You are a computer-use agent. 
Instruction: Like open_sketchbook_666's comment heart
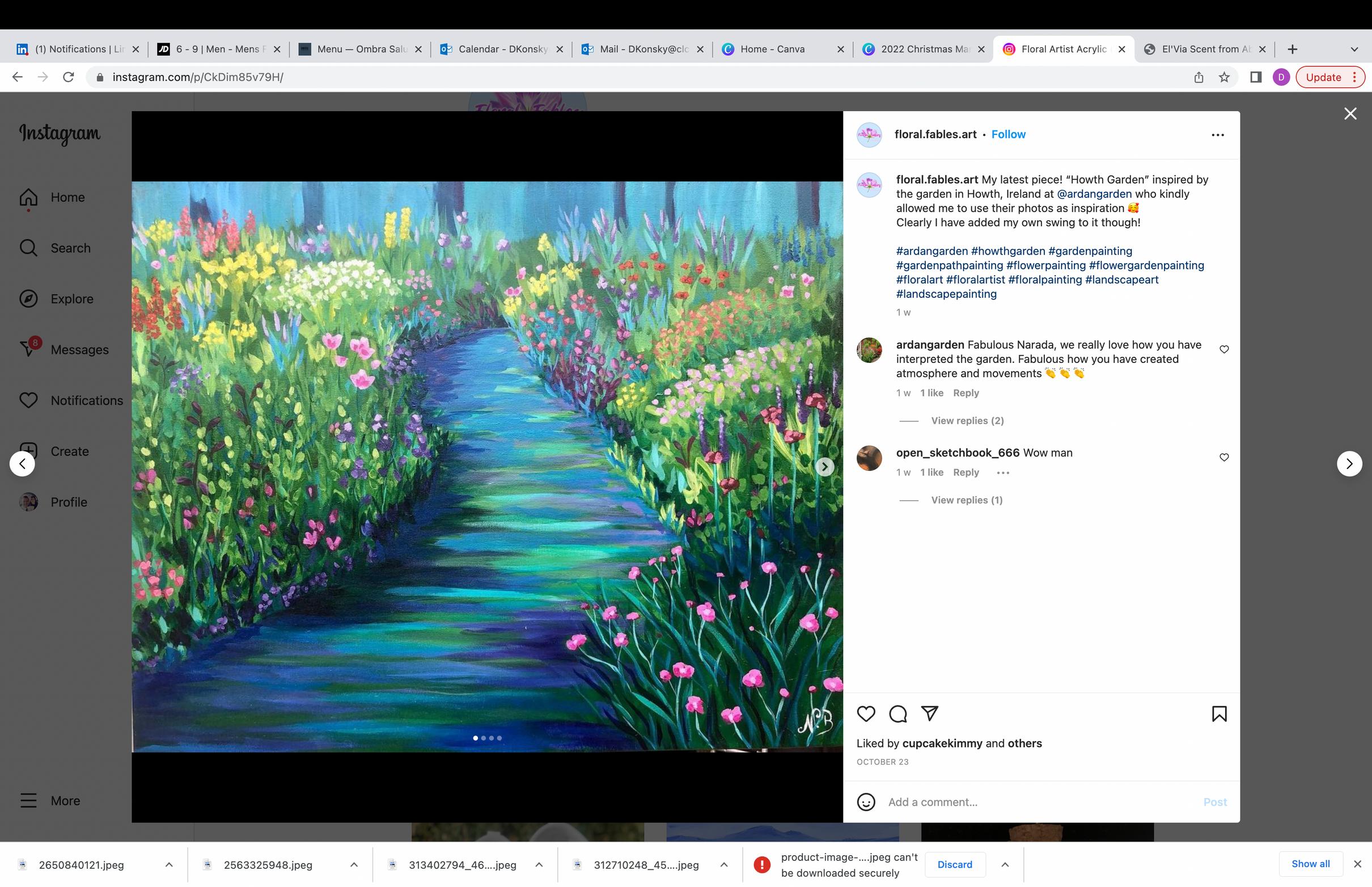click(x=1223, y=457)
